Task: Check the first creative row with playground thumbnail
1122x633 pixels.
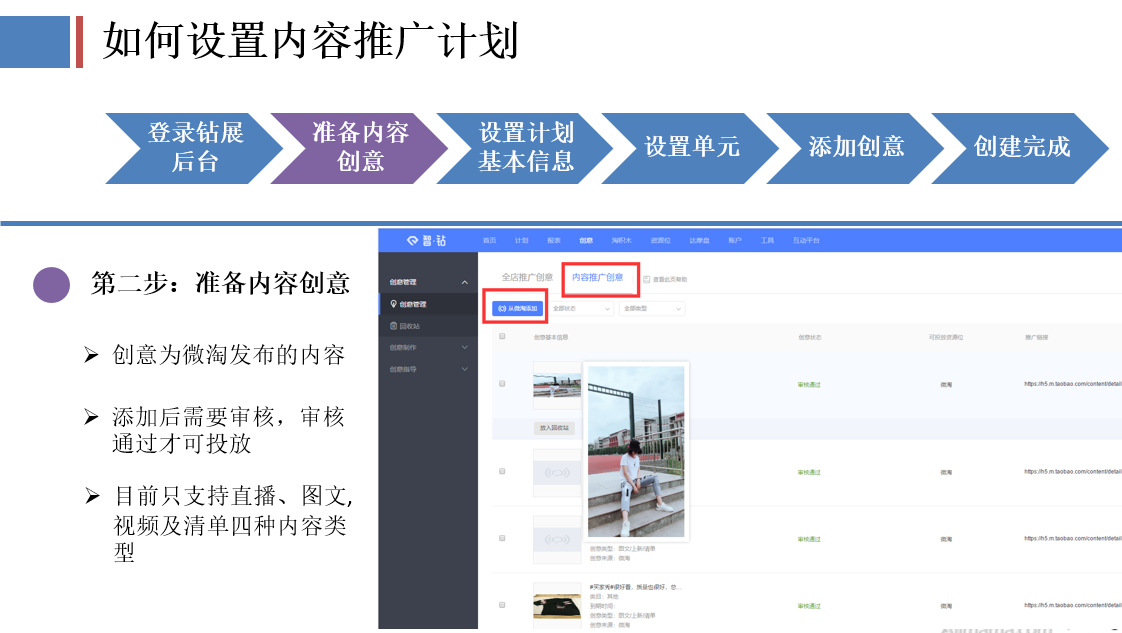Action: (x=502, y=384)
